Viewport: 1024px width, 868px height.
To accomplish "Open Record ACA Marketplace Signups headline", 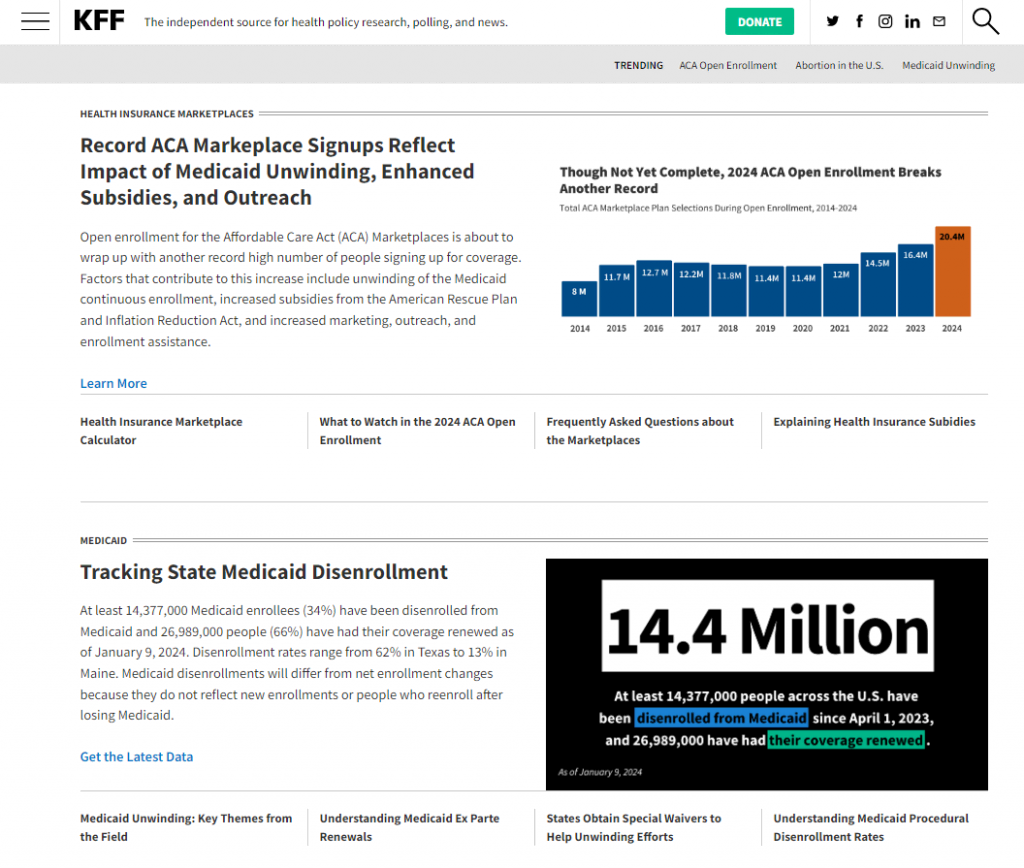I will click(x=277, y=171).
